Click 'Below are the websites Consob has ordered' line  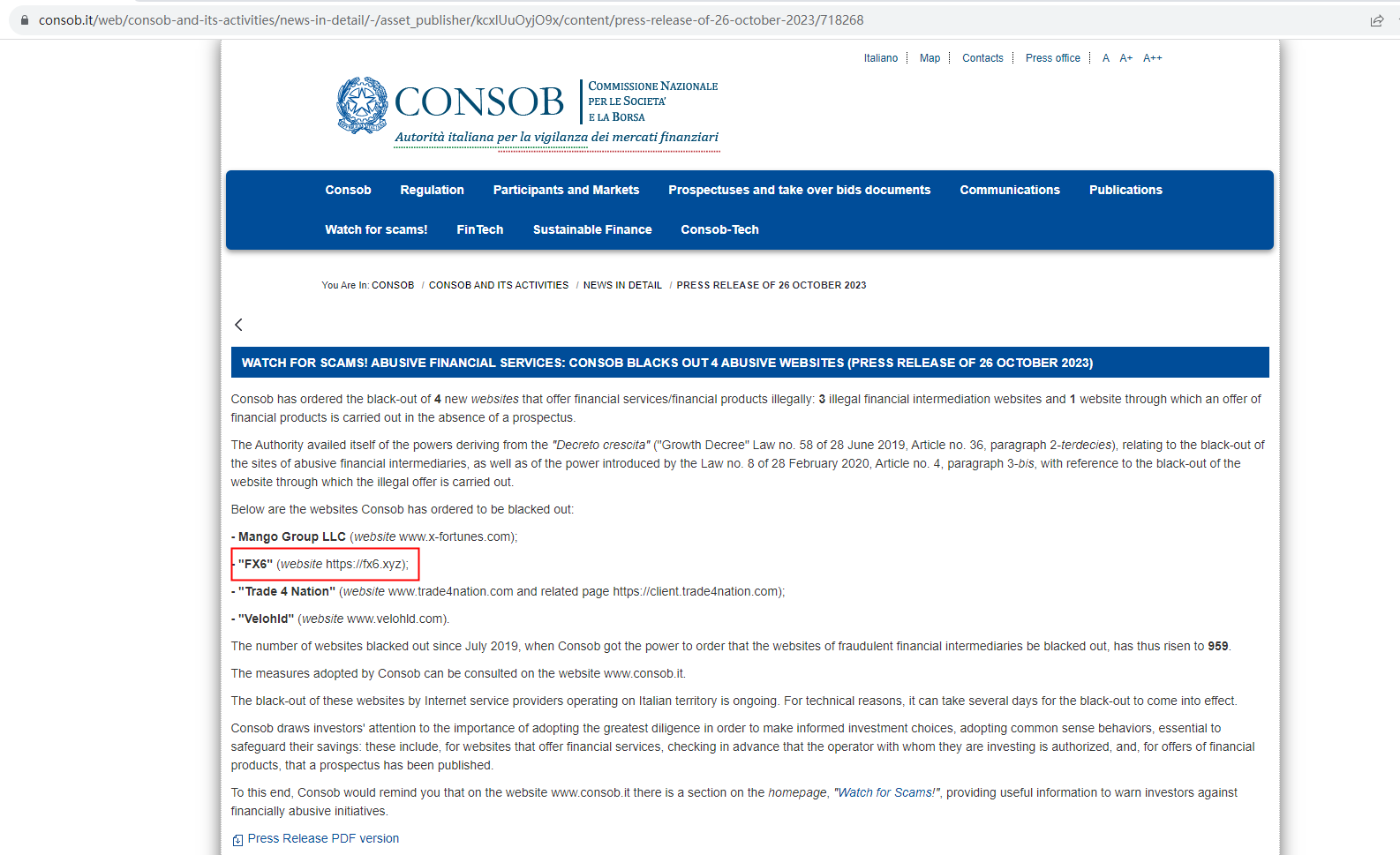pos(403,509)
